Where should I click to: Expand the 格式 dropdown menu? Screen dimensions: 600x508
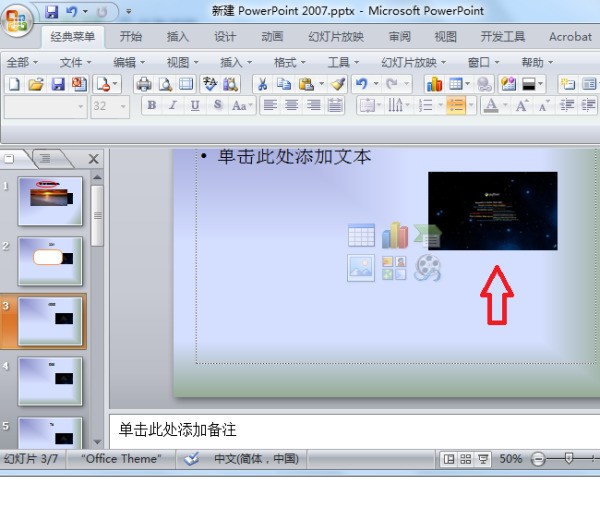coord(290,62)
